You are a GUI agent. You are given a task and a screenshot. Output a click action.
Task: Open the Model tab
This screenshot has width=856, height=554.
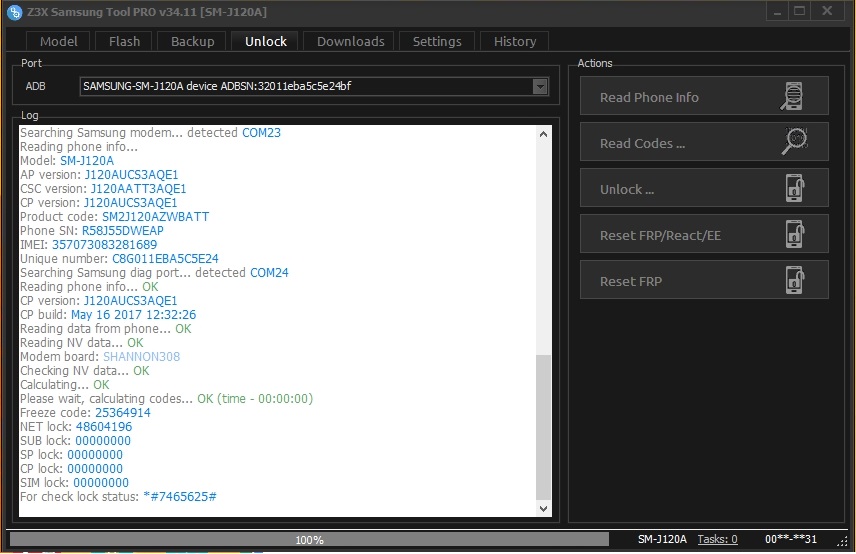58,41
